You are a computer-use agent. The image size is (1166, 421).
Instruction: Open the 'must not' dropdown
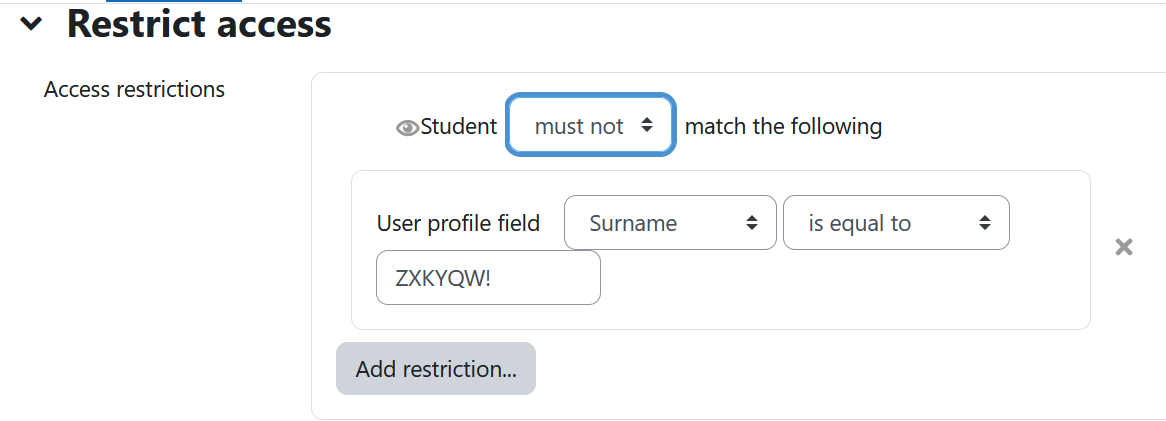591,126
